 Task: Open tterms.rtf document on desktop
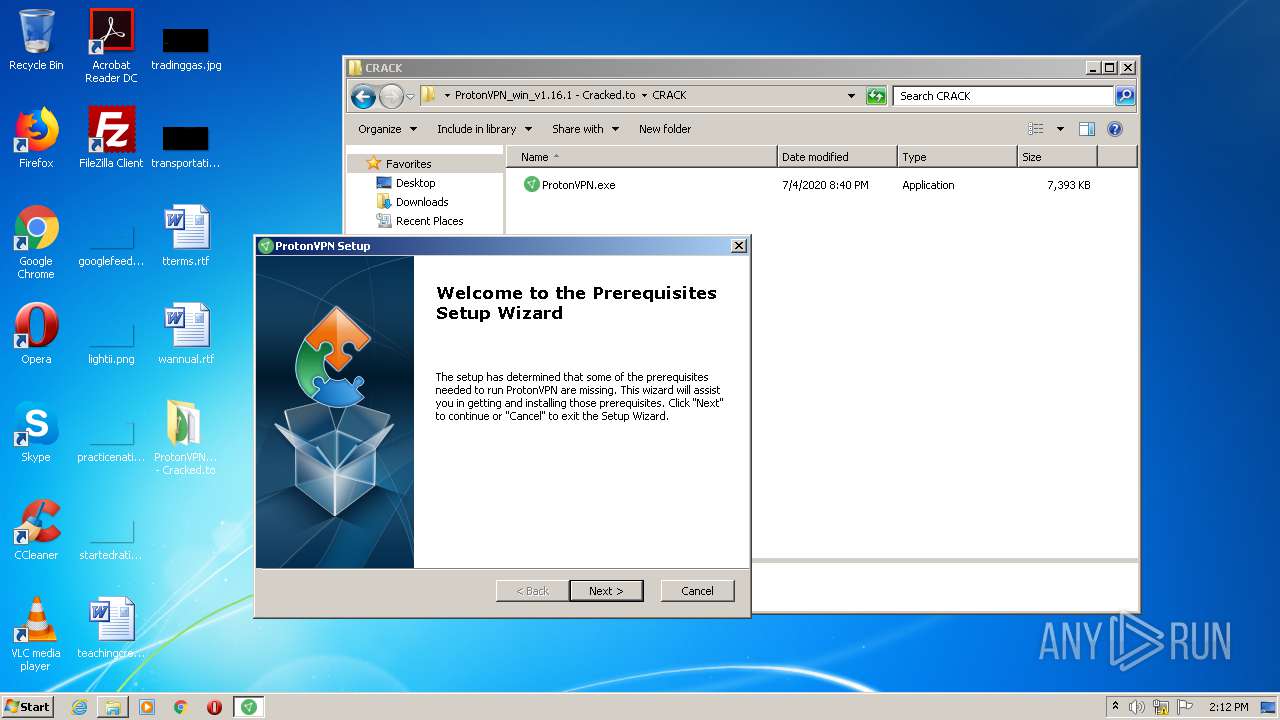point(186,236)
